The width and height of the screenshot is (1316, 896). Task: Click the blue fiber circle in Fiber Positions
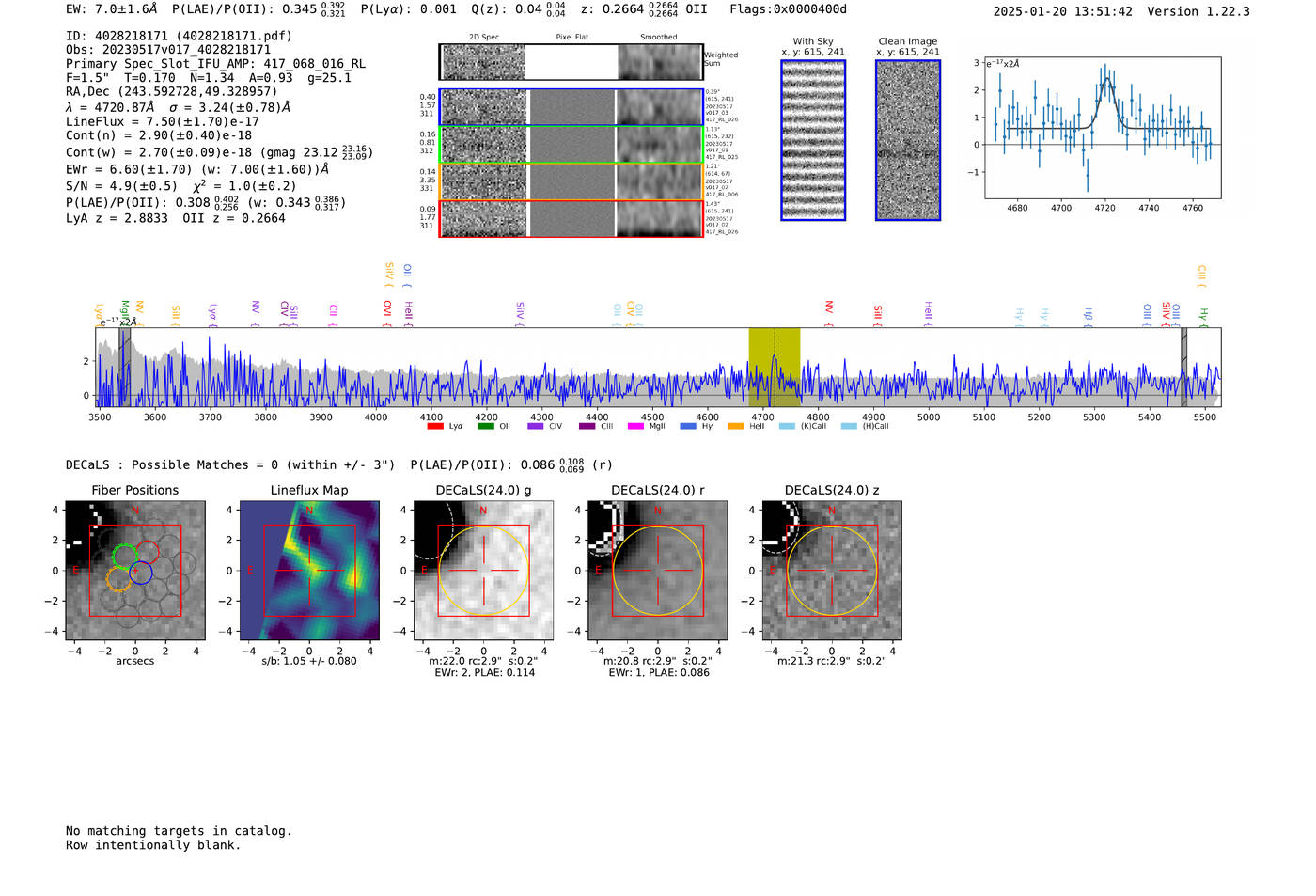(141, 573)
